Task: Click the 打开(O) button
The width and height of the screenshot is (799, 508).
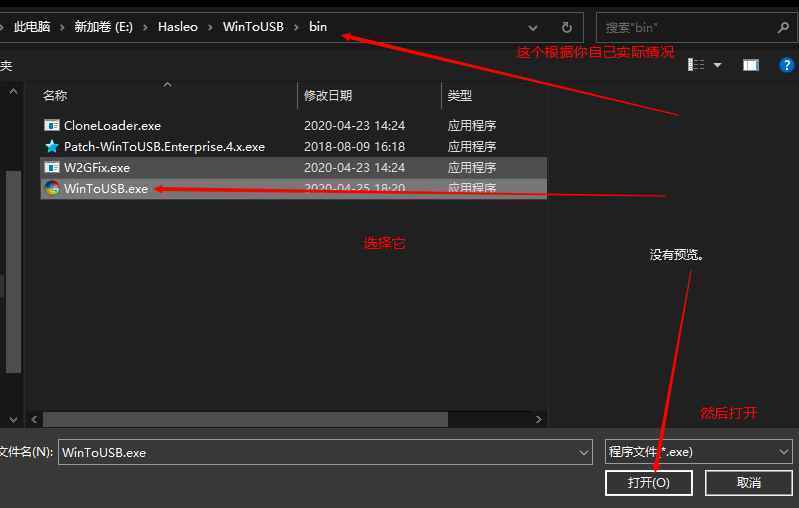Action: pyautogui.click(x=649, y=482)
